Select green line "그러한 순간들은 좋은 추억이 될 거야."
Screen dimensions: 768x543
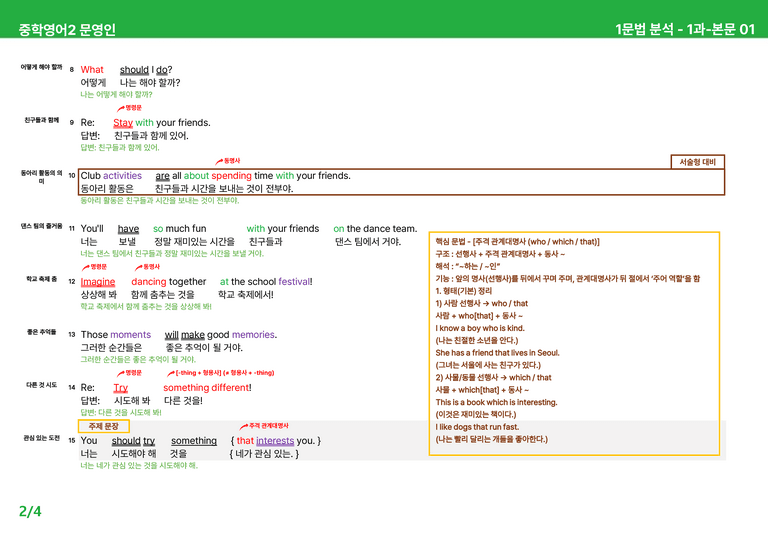tap(138, 359)
